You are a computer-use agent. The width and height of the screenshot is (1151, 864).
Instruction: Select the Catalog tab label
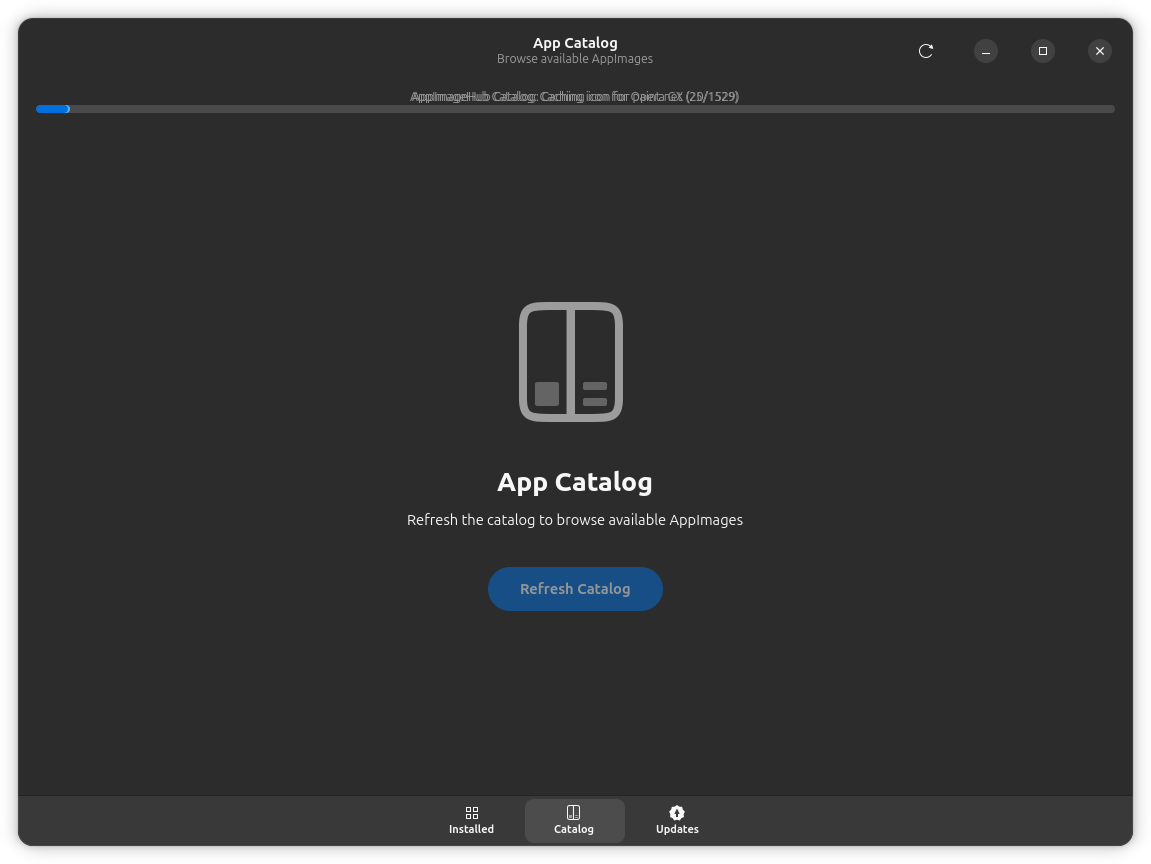[574, 829]
